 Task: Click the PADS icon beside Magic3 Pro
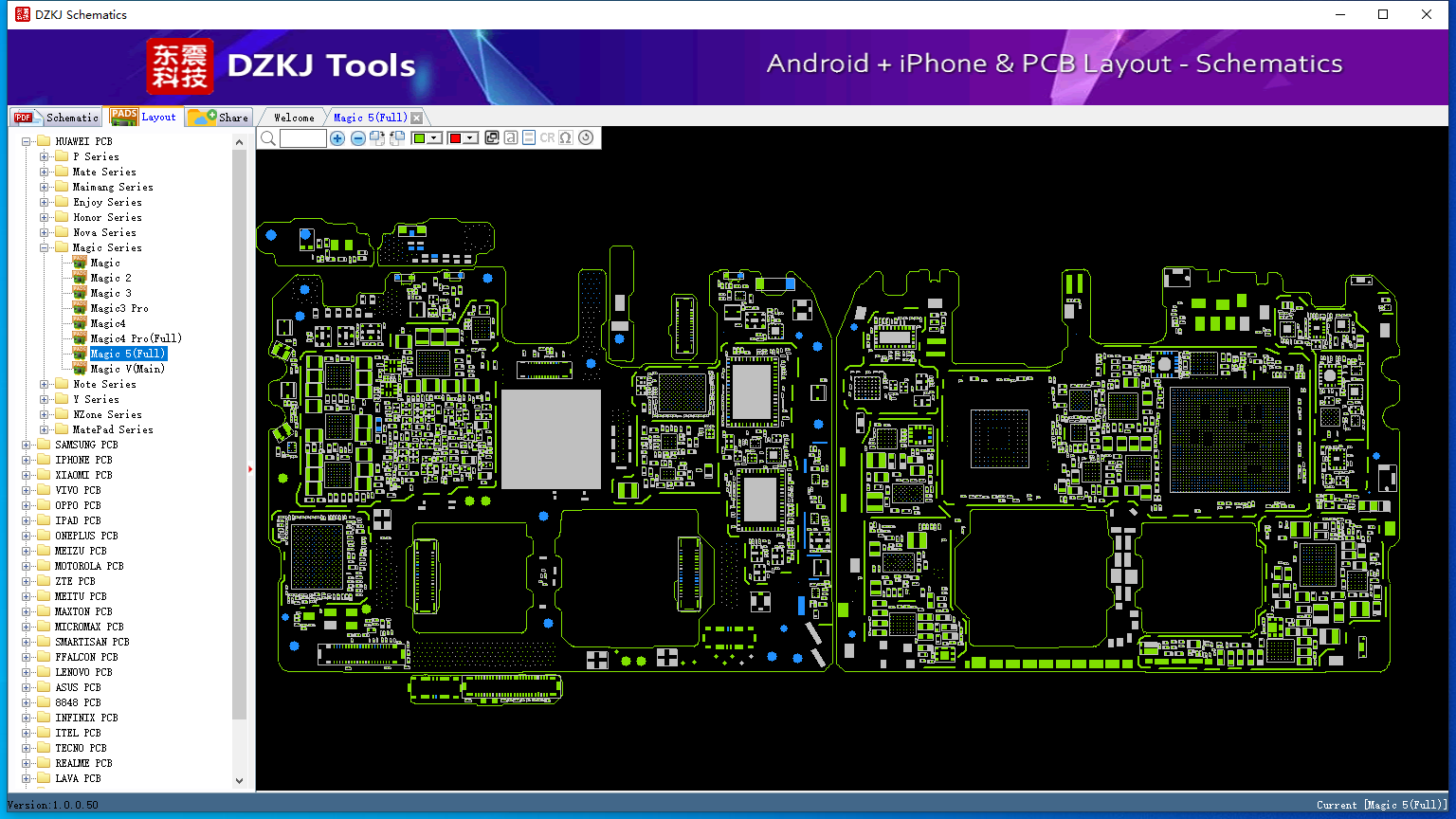80,308
